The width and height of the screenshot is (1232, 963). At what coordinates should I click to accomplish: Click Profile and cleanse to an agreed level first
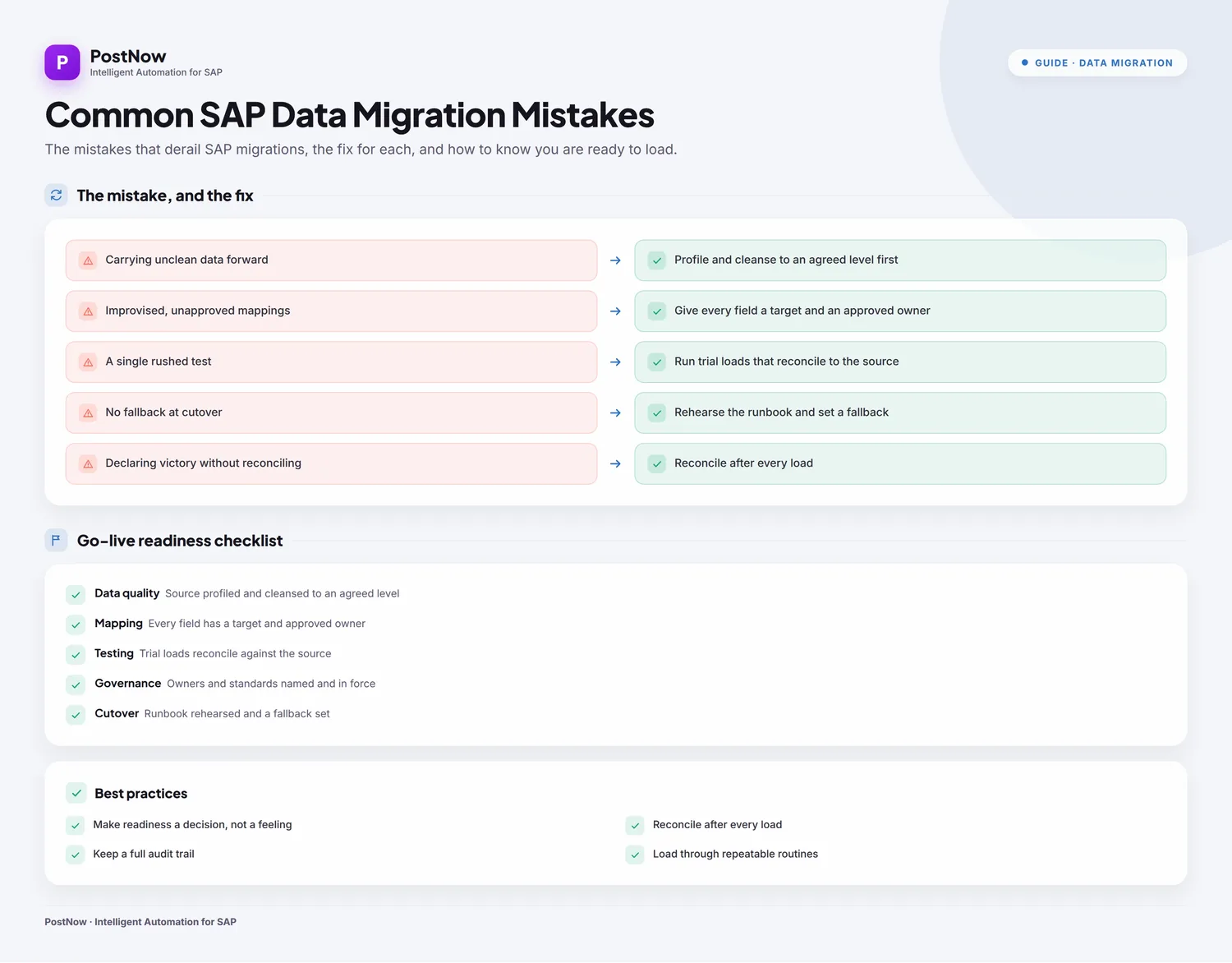[x=786, y=260]
